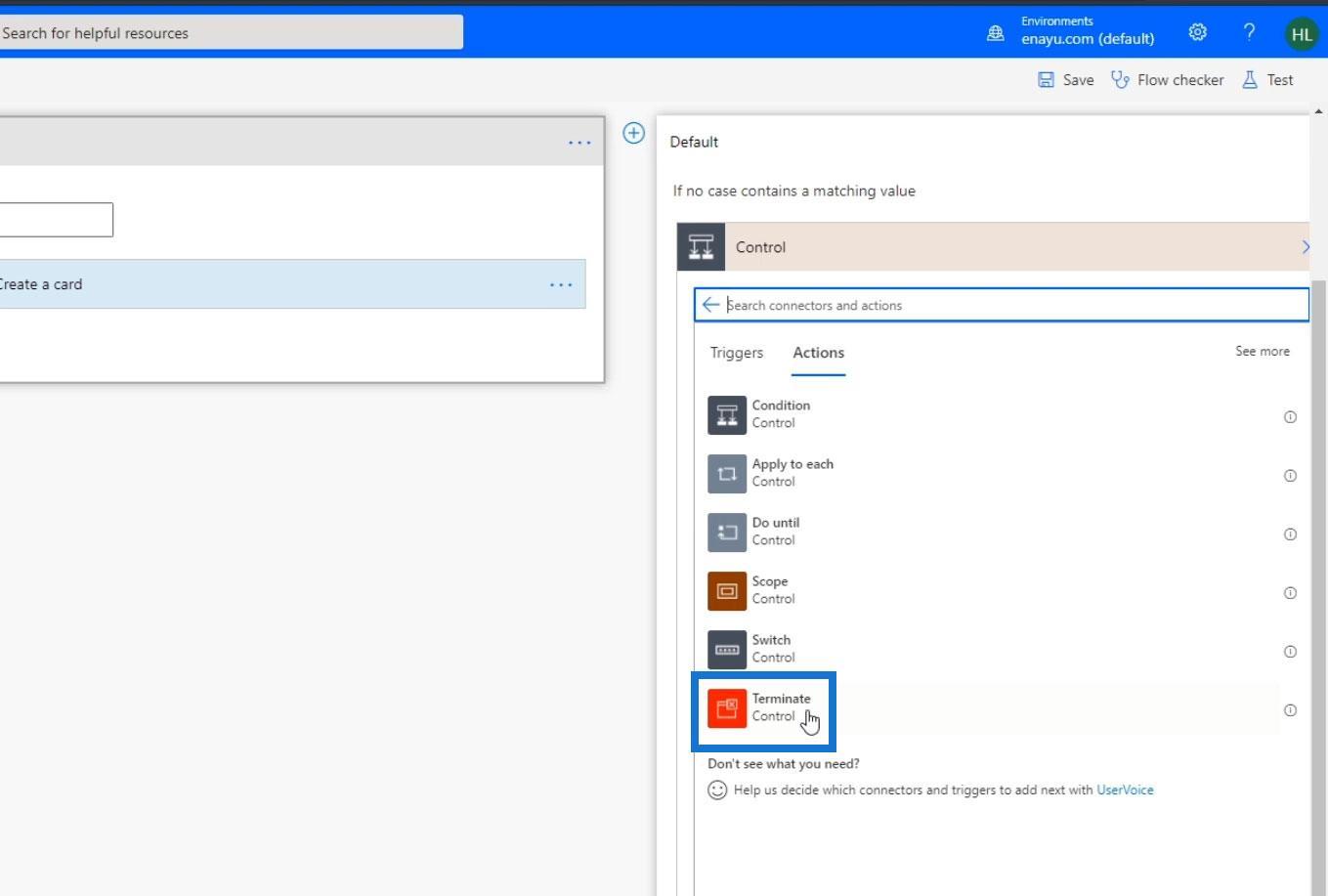Open the UserVoice link
Image resolution: width=1328 pixels, height=896 pixels.
pos(1125,789)
